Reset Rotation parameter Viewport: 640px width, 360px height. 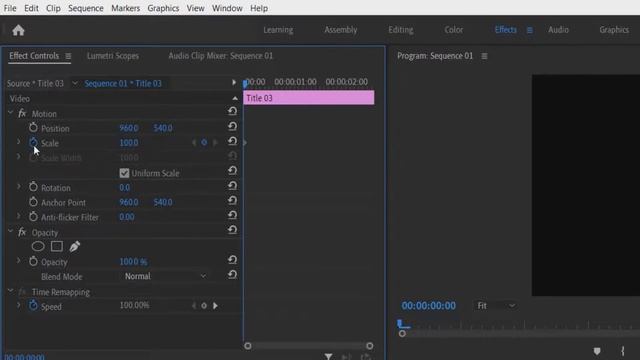coord(232,186)
